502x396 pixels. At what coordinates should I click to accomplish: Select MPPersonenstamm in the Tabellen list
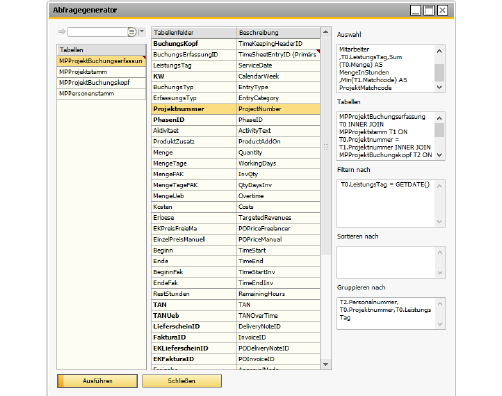(101, 94)
